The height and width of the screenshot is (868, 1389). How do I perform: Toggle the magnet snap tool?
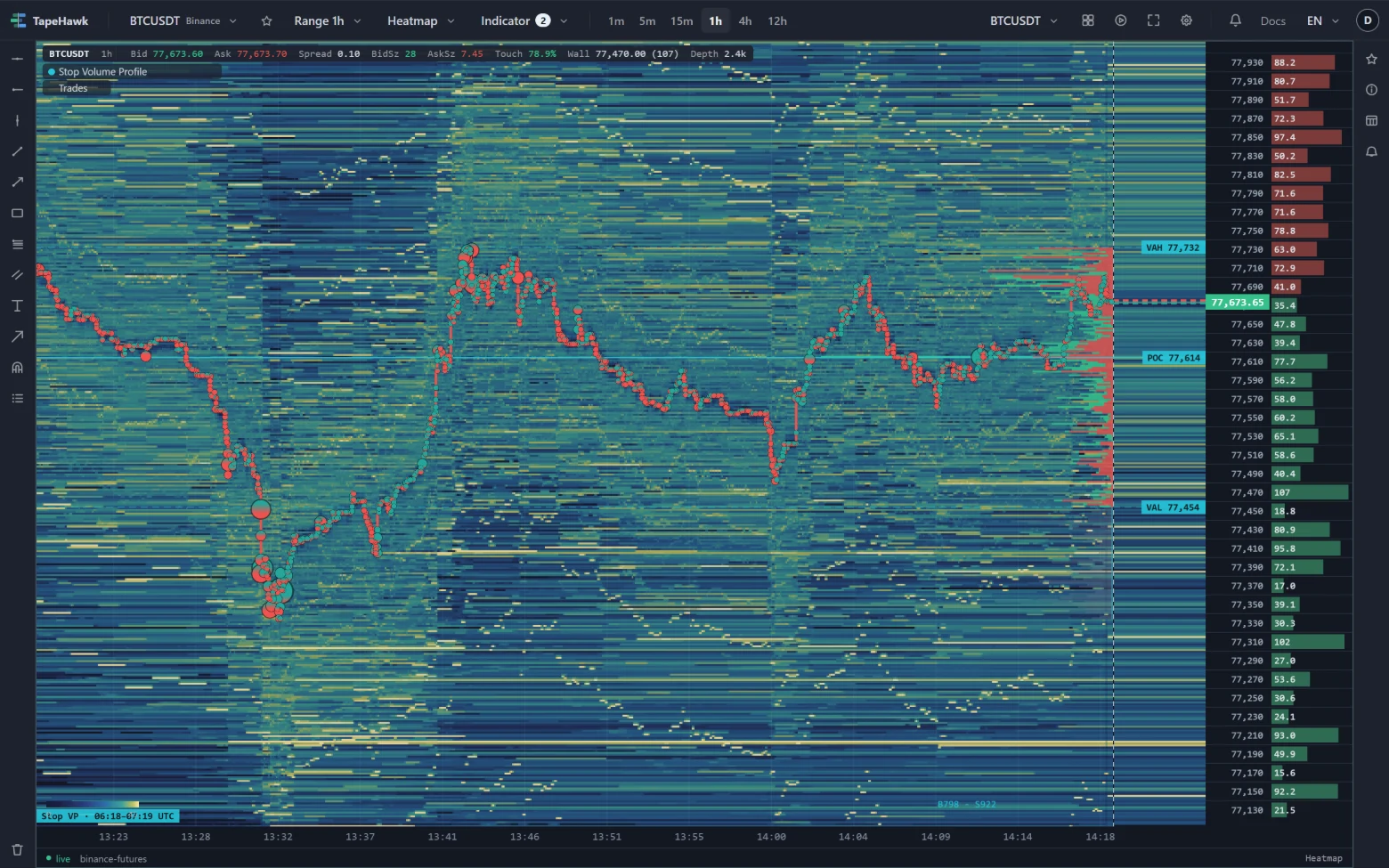click(x=17, y=368)
